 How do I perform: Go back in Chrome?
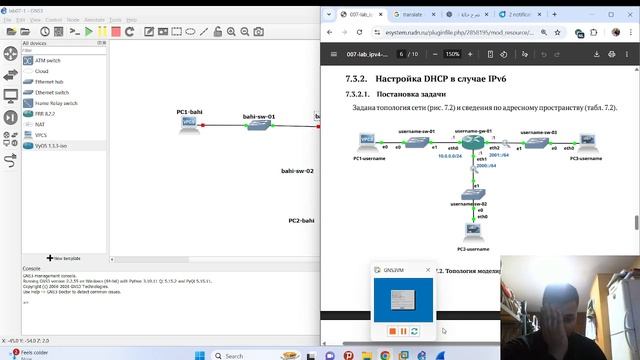click(330, 32)
